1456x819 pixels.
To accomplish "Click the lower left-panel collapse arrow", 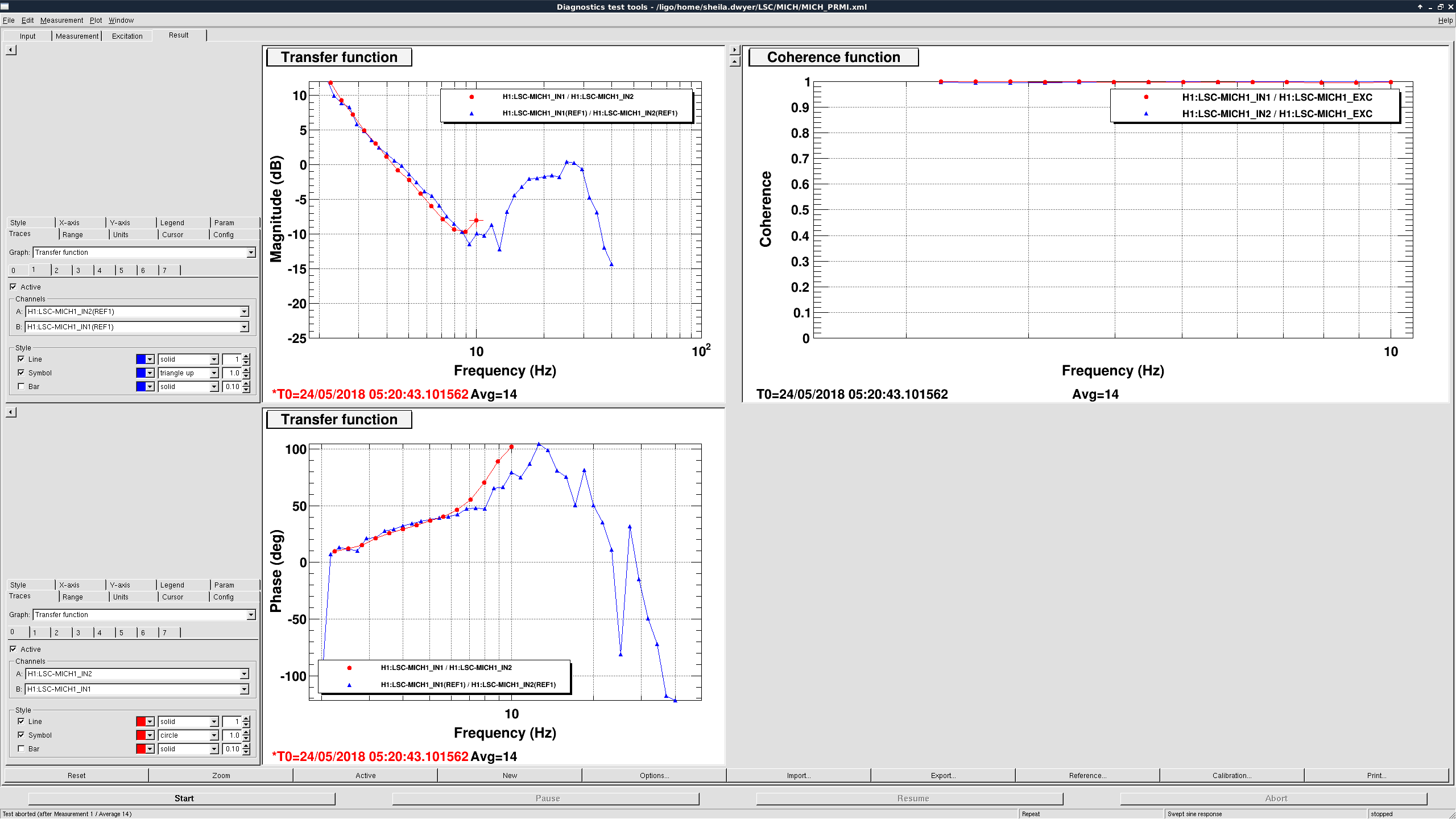I will click(x=11, y=412).
